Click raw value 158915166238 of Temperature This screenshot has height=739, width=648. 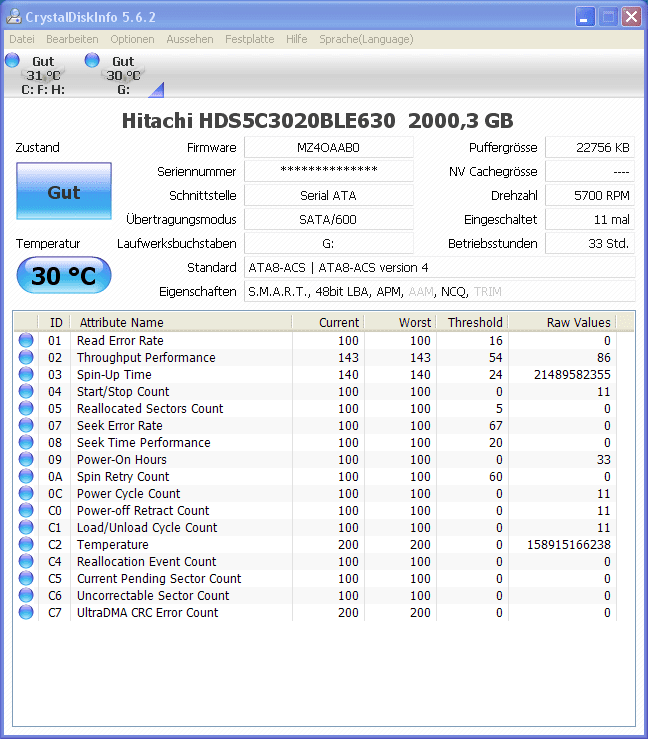pos(569,545)
